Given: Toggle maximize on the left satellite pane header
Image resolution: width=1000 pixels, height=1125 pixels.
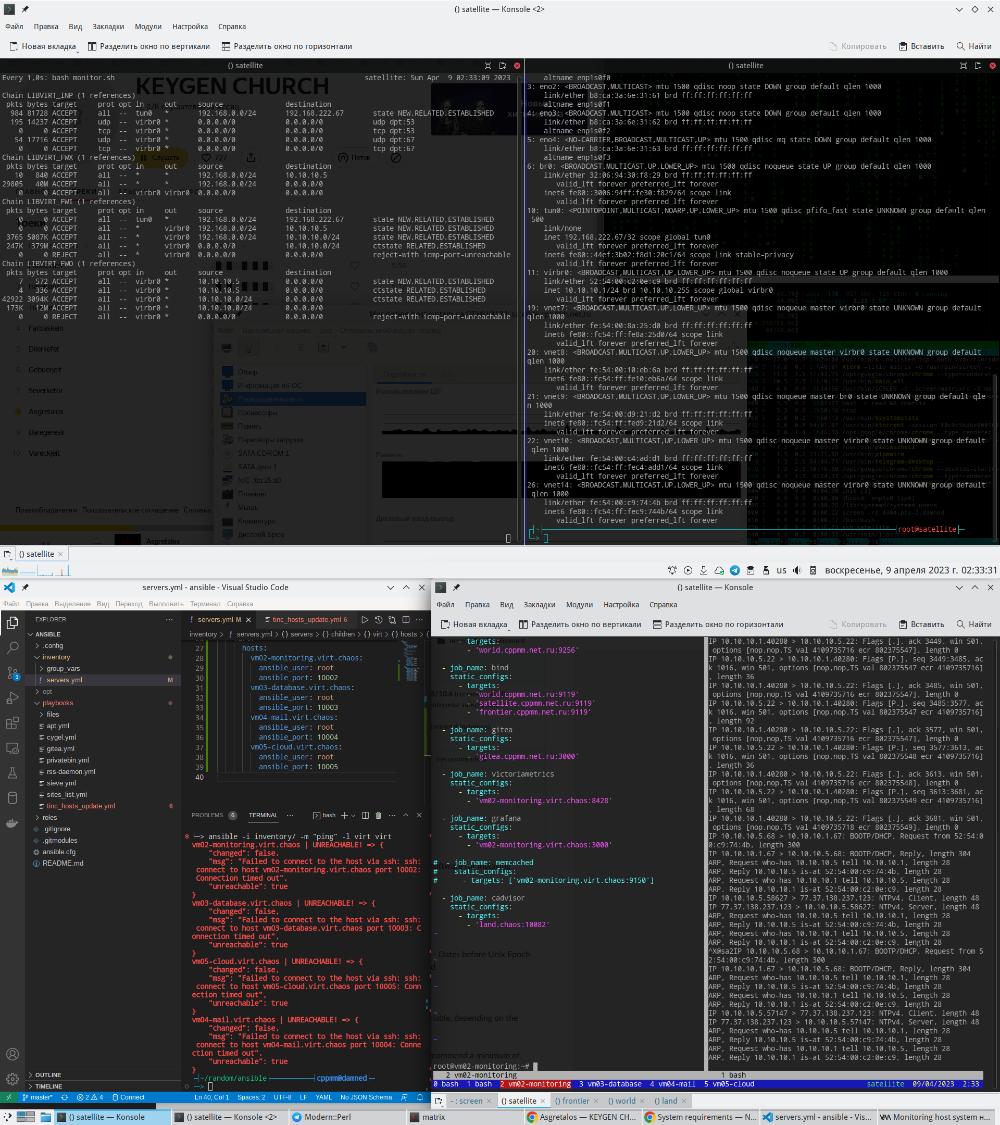Looking at the screenshot, I should click(488, 65).
